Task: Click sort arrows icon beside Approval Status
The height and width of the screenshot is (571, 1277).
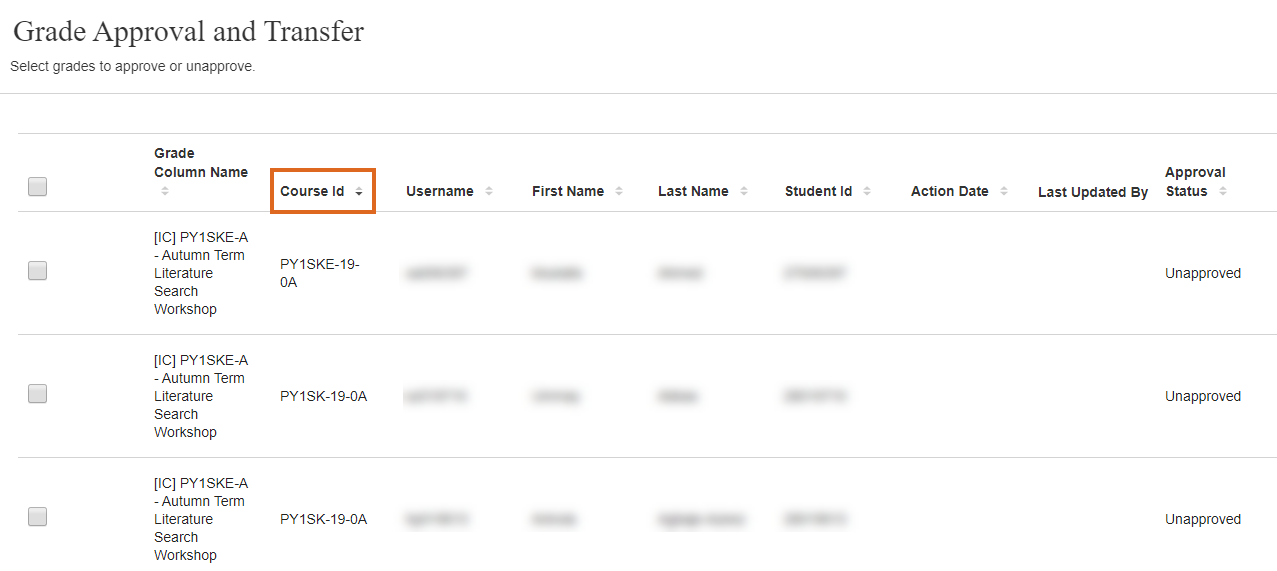Action: [1223, 192]
